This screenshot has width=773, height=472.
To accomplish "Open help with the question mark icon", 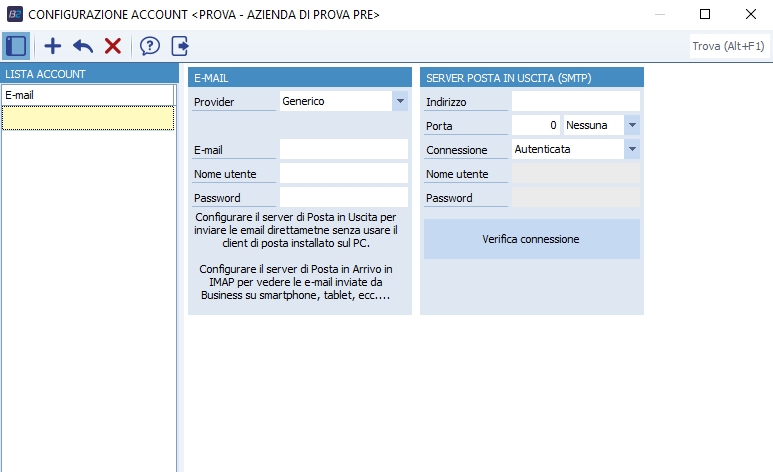I will click(150, 46).
